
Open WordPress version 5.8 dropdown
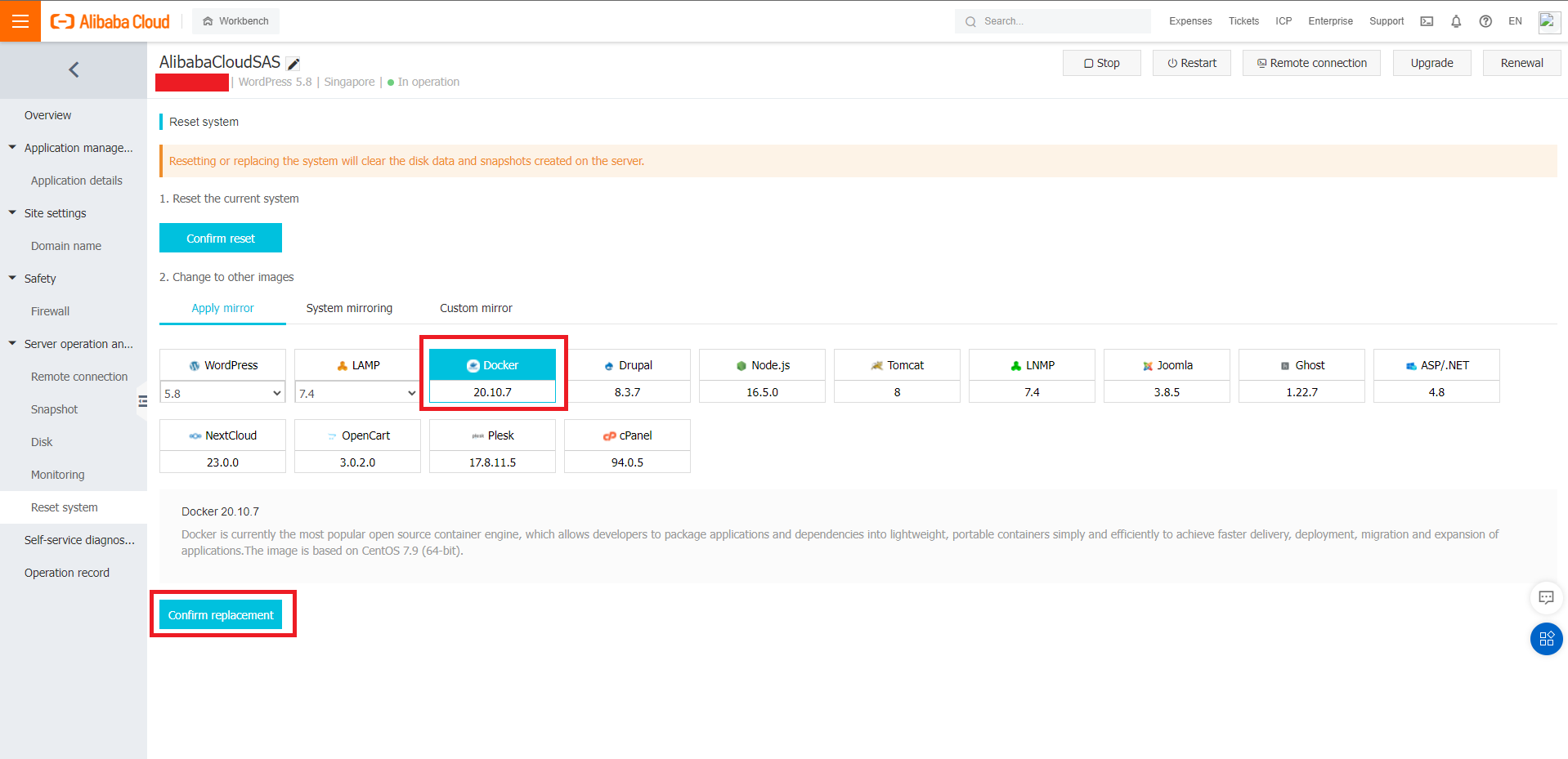coord(222,393)
